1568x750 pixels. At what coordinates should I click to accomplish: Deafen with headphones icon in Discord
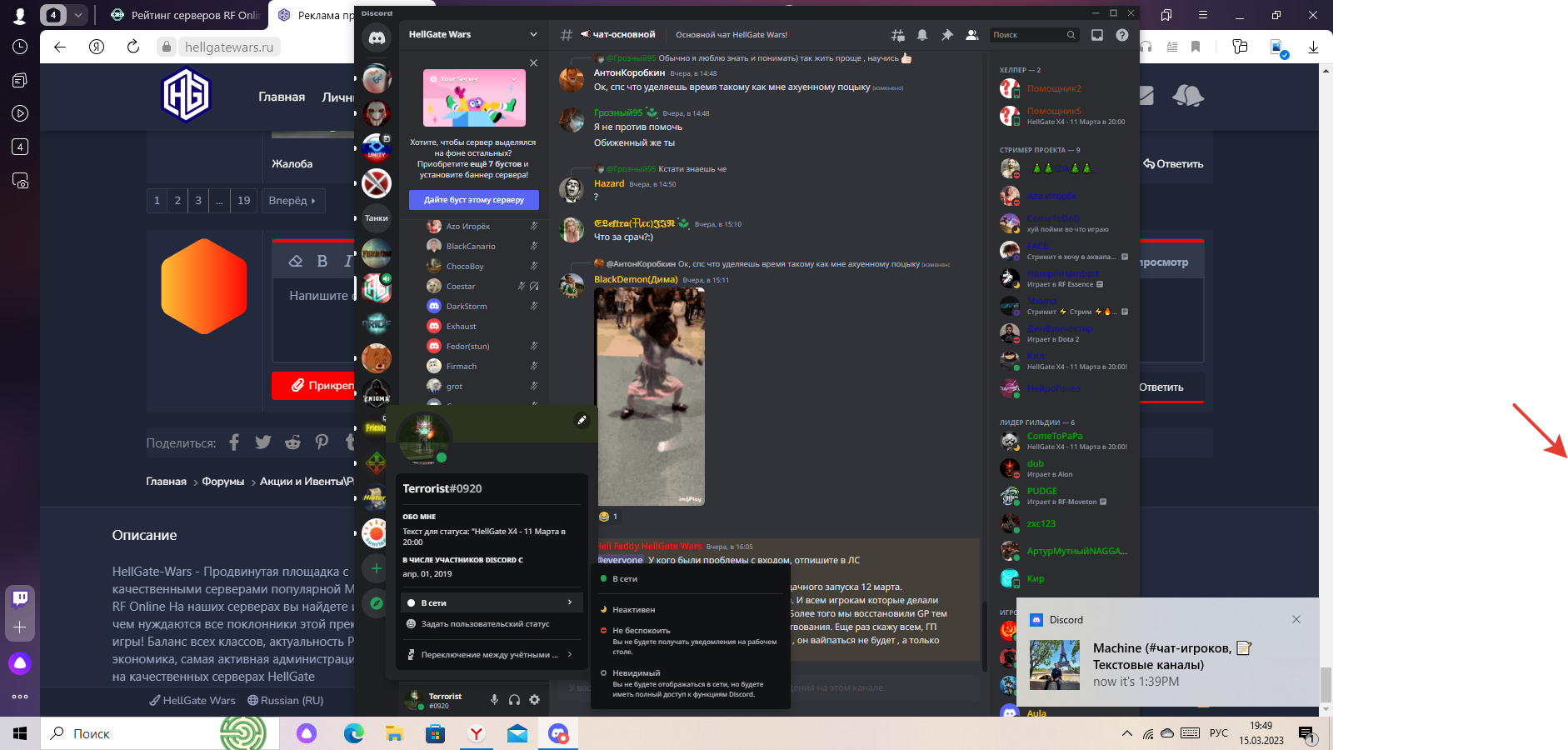click(x=514, y=700)
